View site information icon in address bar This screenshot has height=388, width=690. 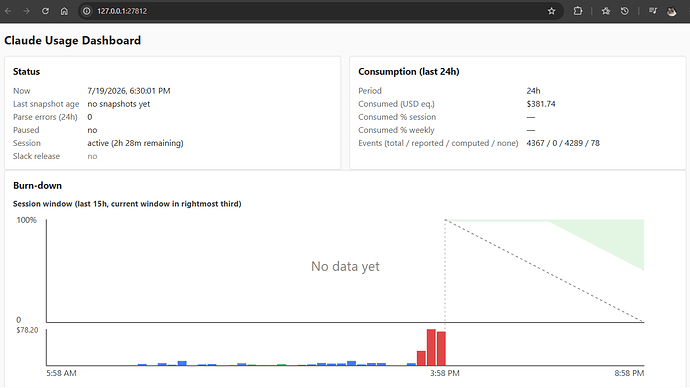pos(87,11)
